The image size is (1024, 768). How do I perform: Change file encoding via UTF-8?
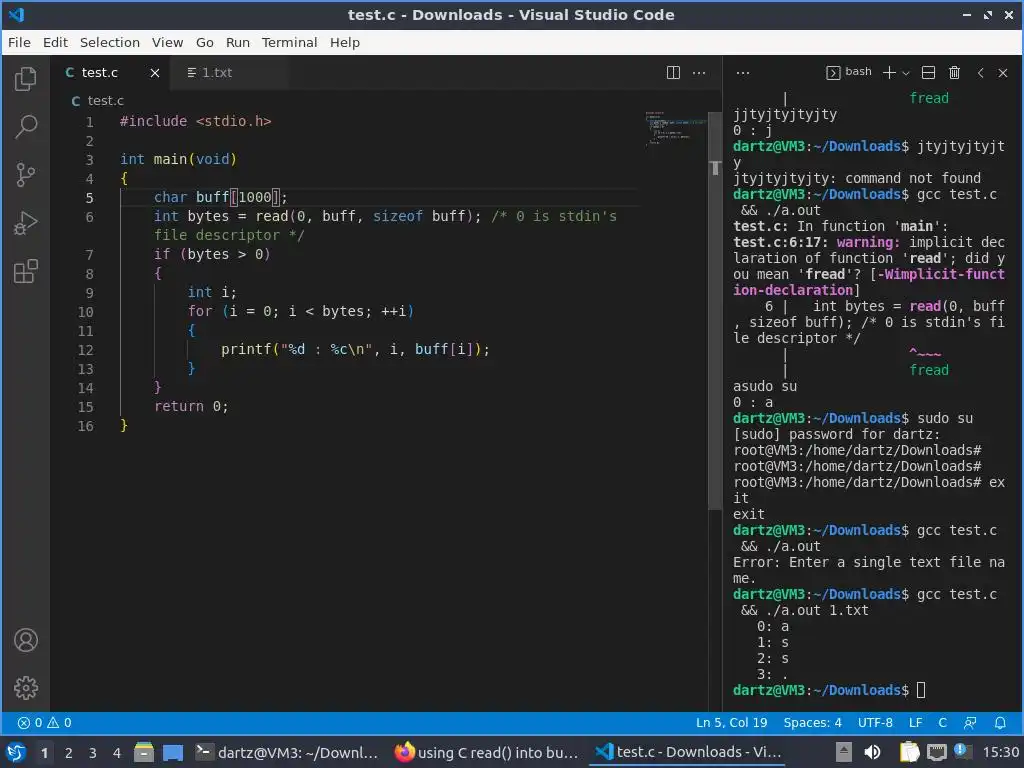pos(875,722)
